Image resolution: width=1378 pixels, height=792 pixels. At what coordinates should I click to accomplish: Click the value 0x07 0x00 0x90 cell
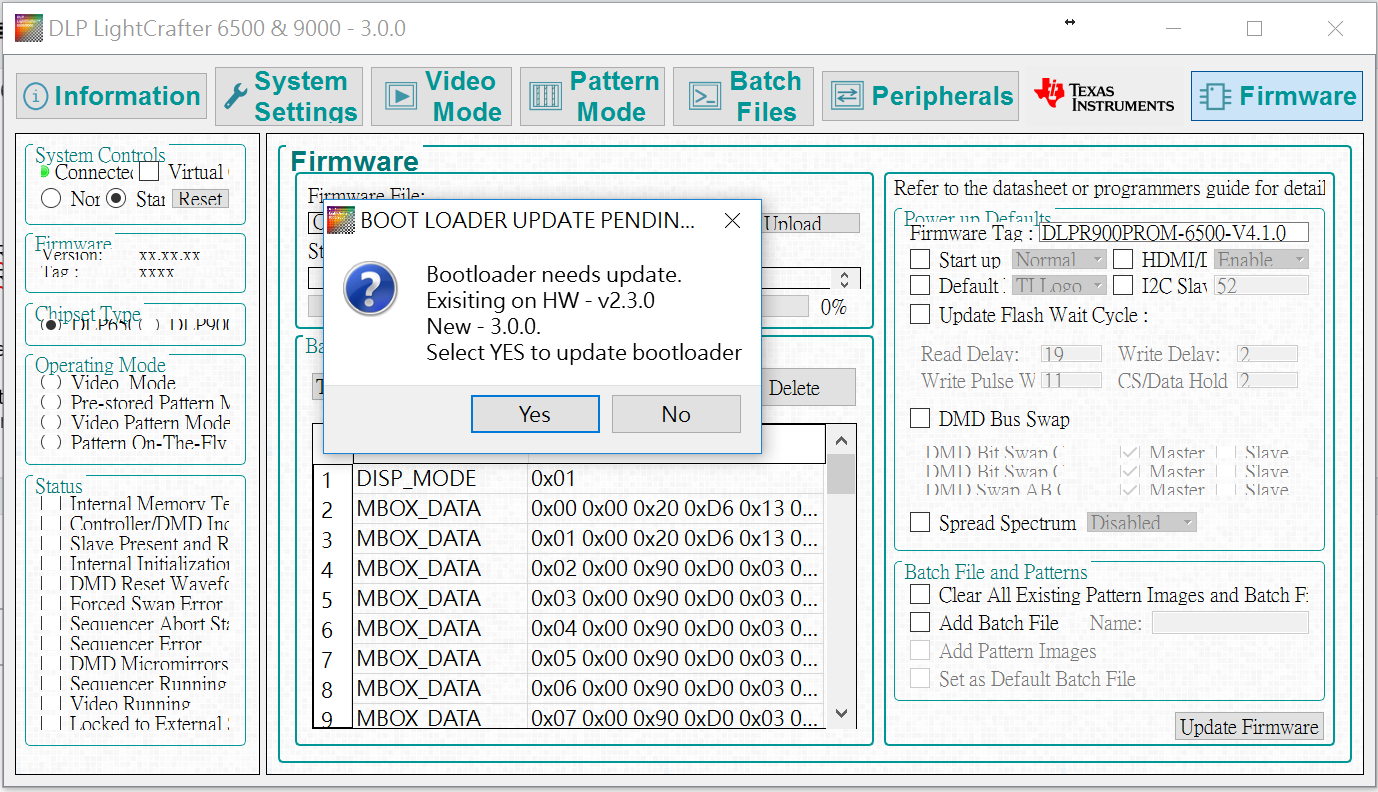pos(676,717)
